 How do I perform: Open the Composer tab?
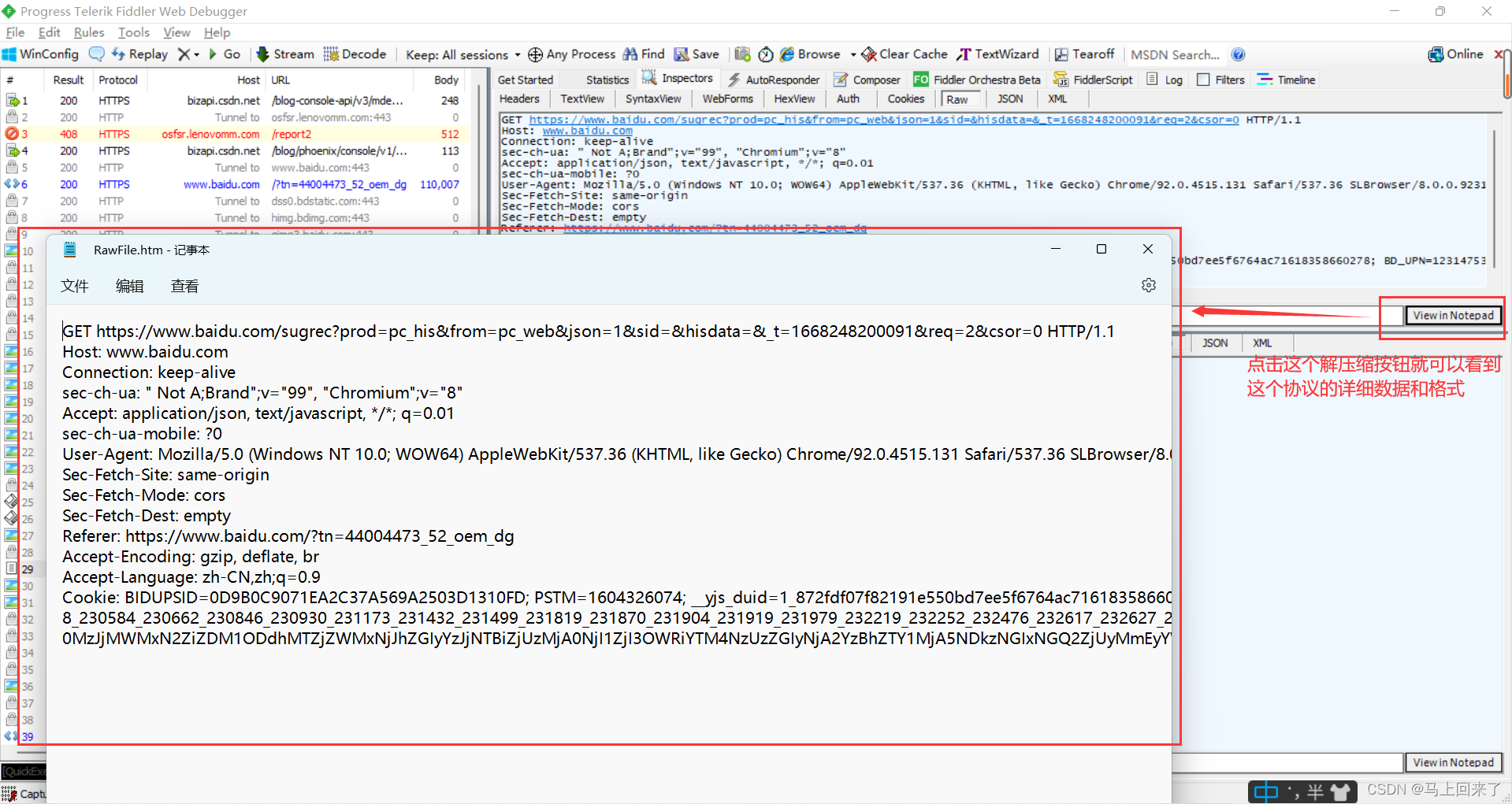pos(867,80)
